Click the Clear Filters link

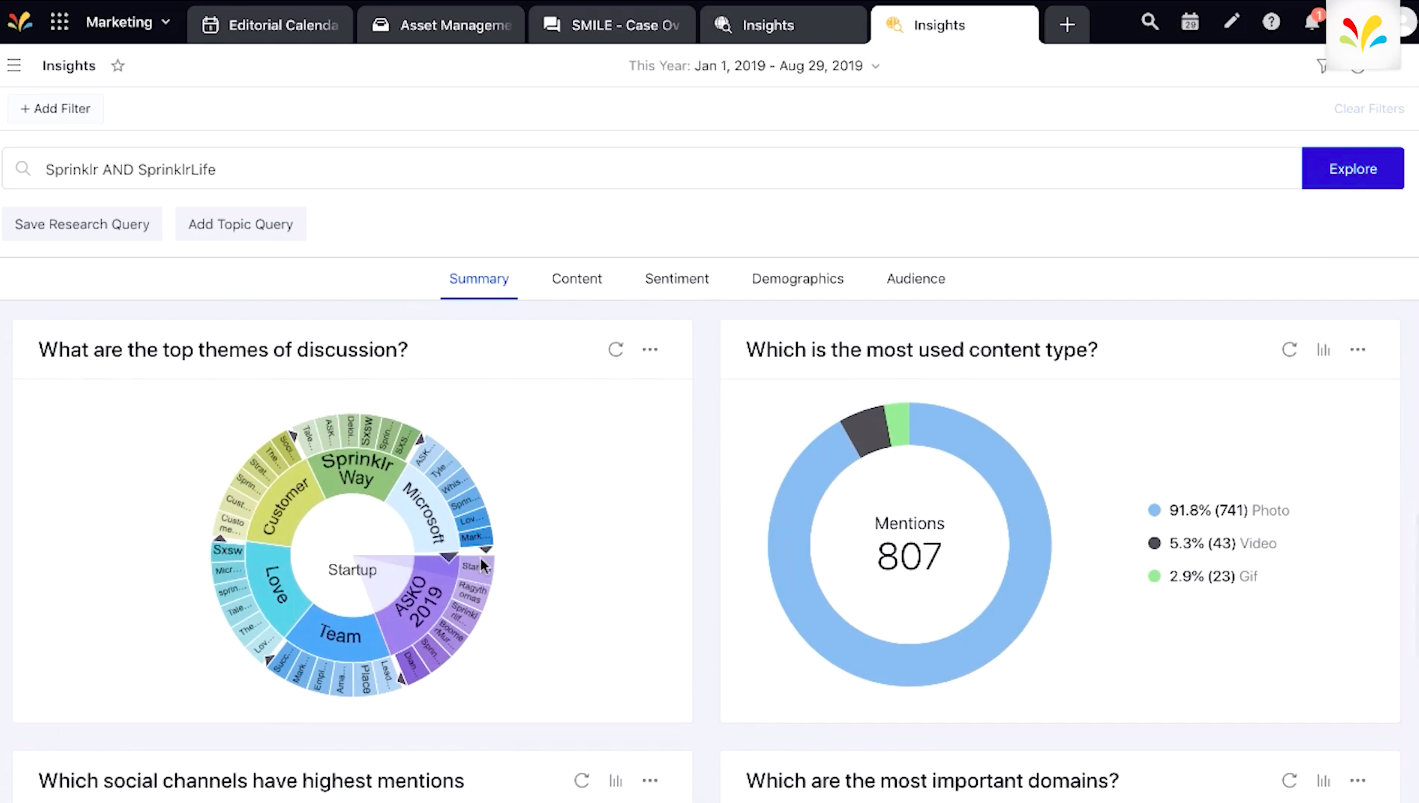tap(1369, 109)
